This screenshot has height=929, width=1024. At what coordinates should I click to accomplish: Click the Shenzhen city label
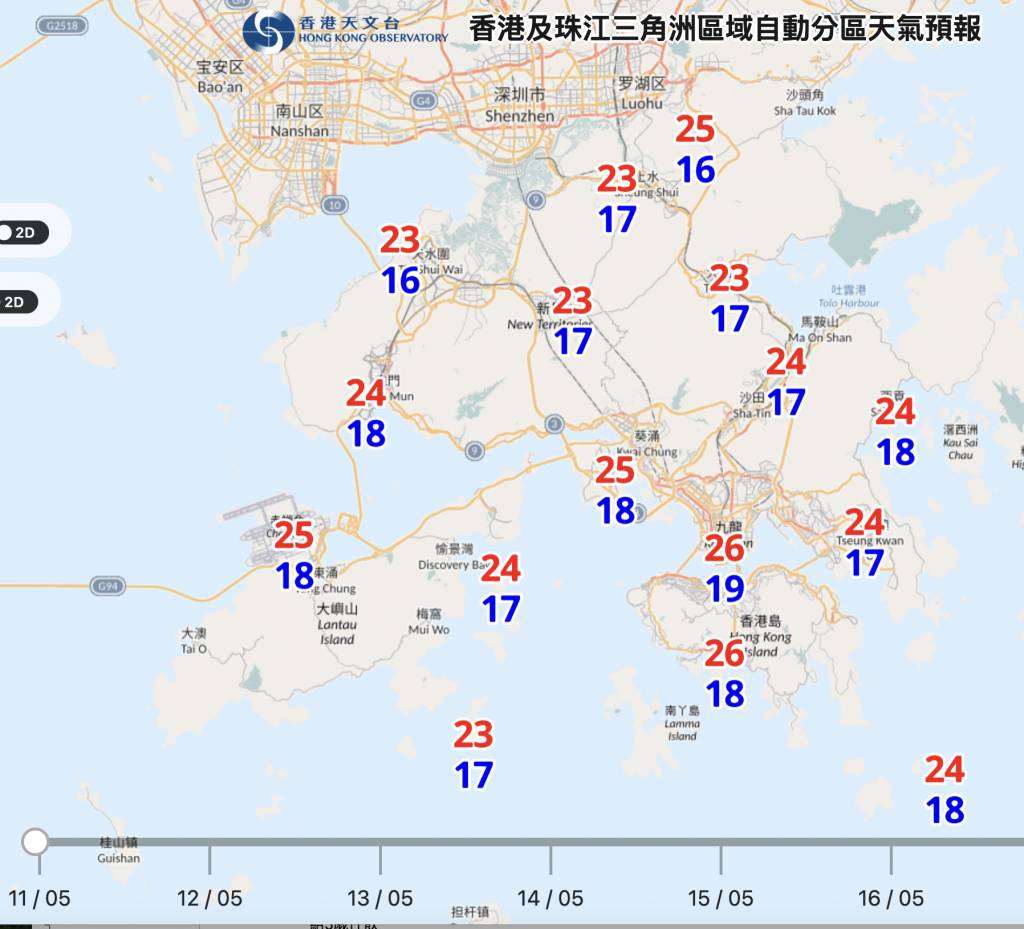point(519,105)
